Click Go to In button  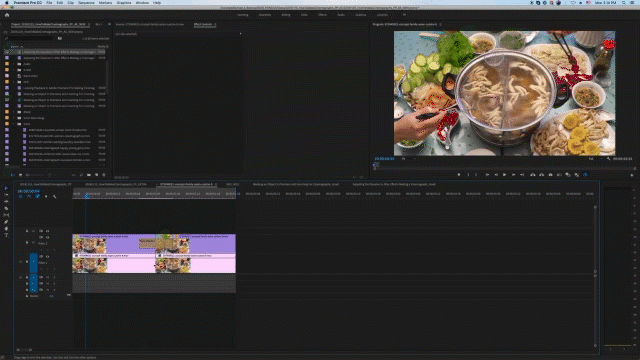pyautogui.click(x=487, y=175)
